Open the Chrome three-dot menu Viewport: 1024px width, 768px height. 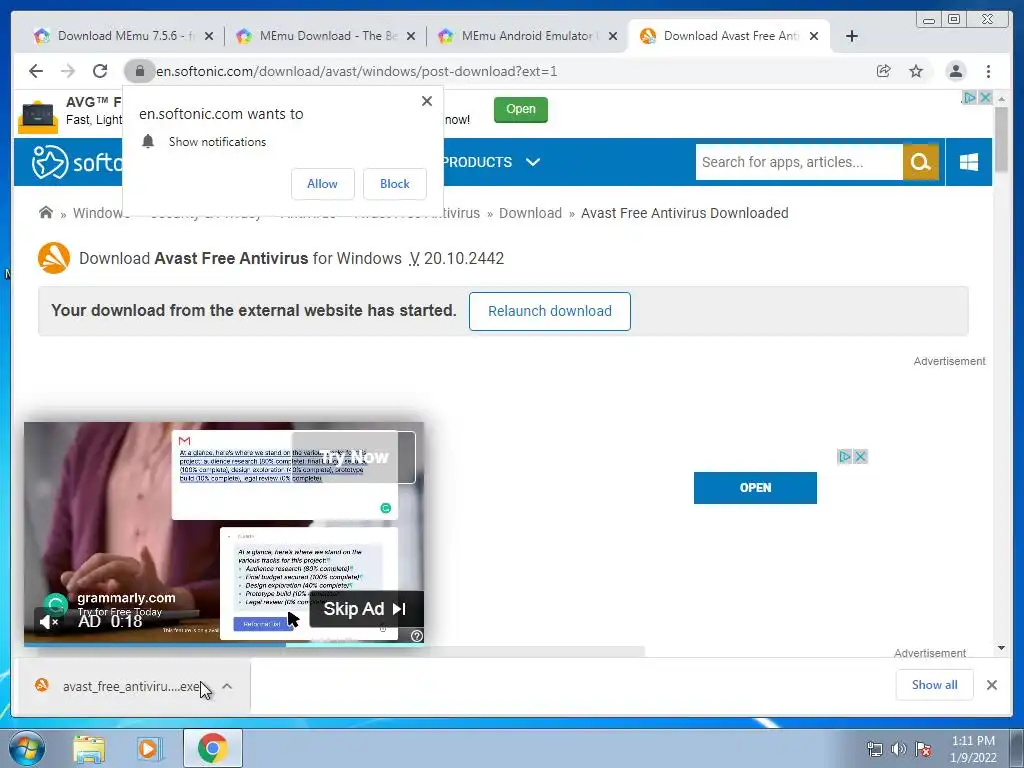click(x=988, y=71)
